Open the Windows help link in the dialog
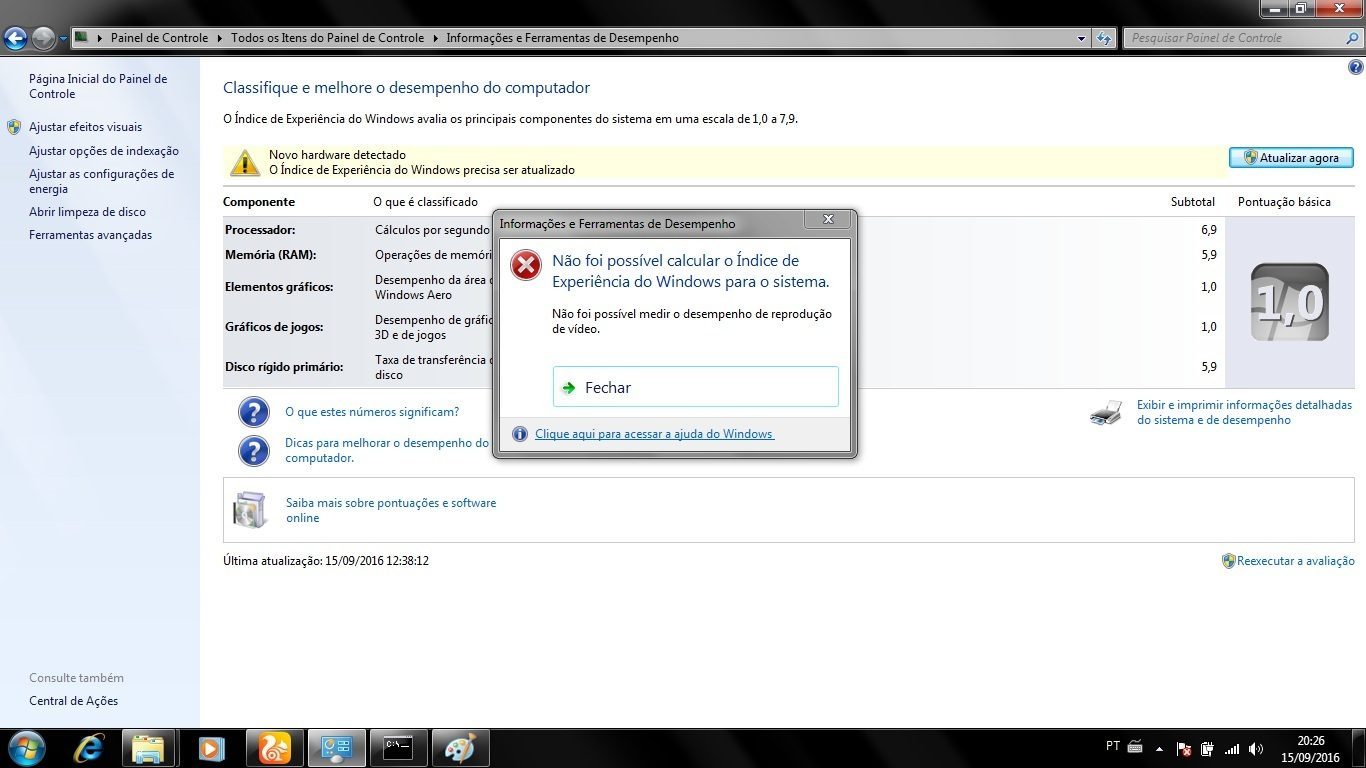Viewport: 1366px width, 768px height. click(654, 434)
